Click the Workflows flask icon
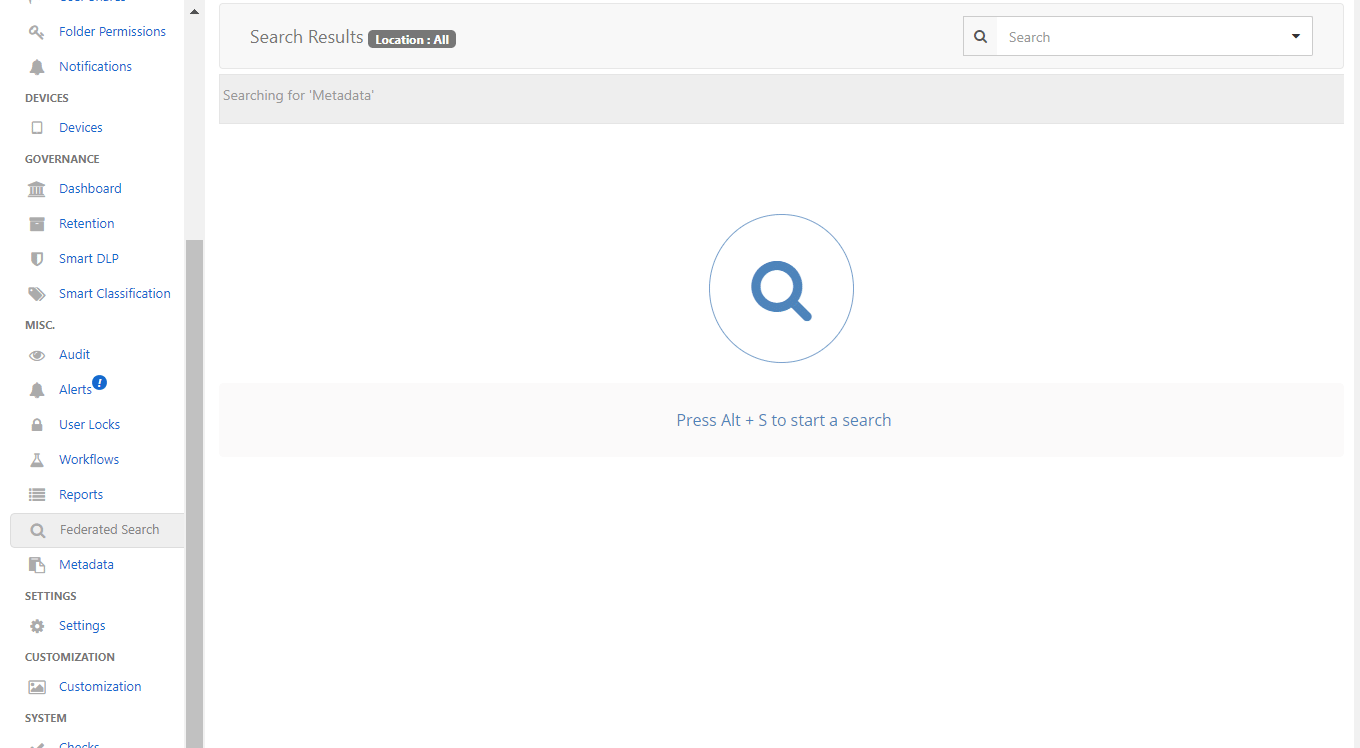The height and width of the screenshot is (748, 1360). tap(37, 459)
